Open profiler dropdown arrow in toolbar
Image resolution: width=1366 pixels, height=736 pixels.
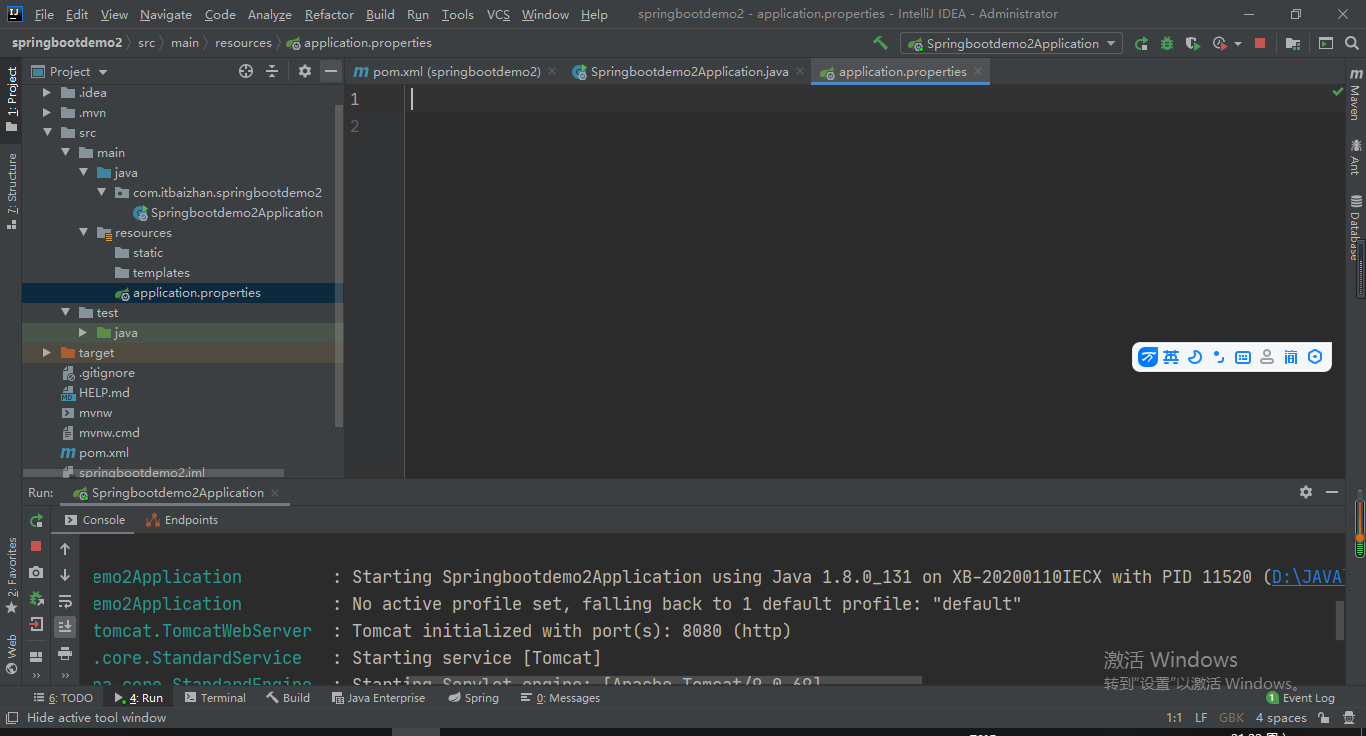[1238, 44]
